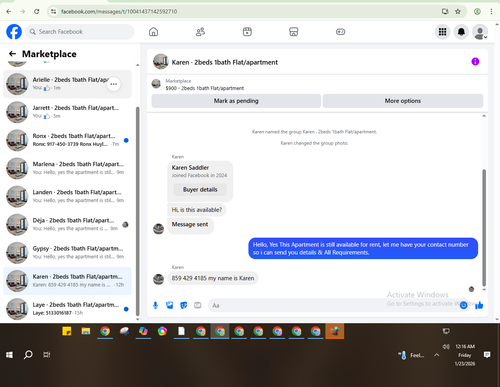Open conversation info purple icon
This screenshot has width=500, height=387.
tap(475, 61)
